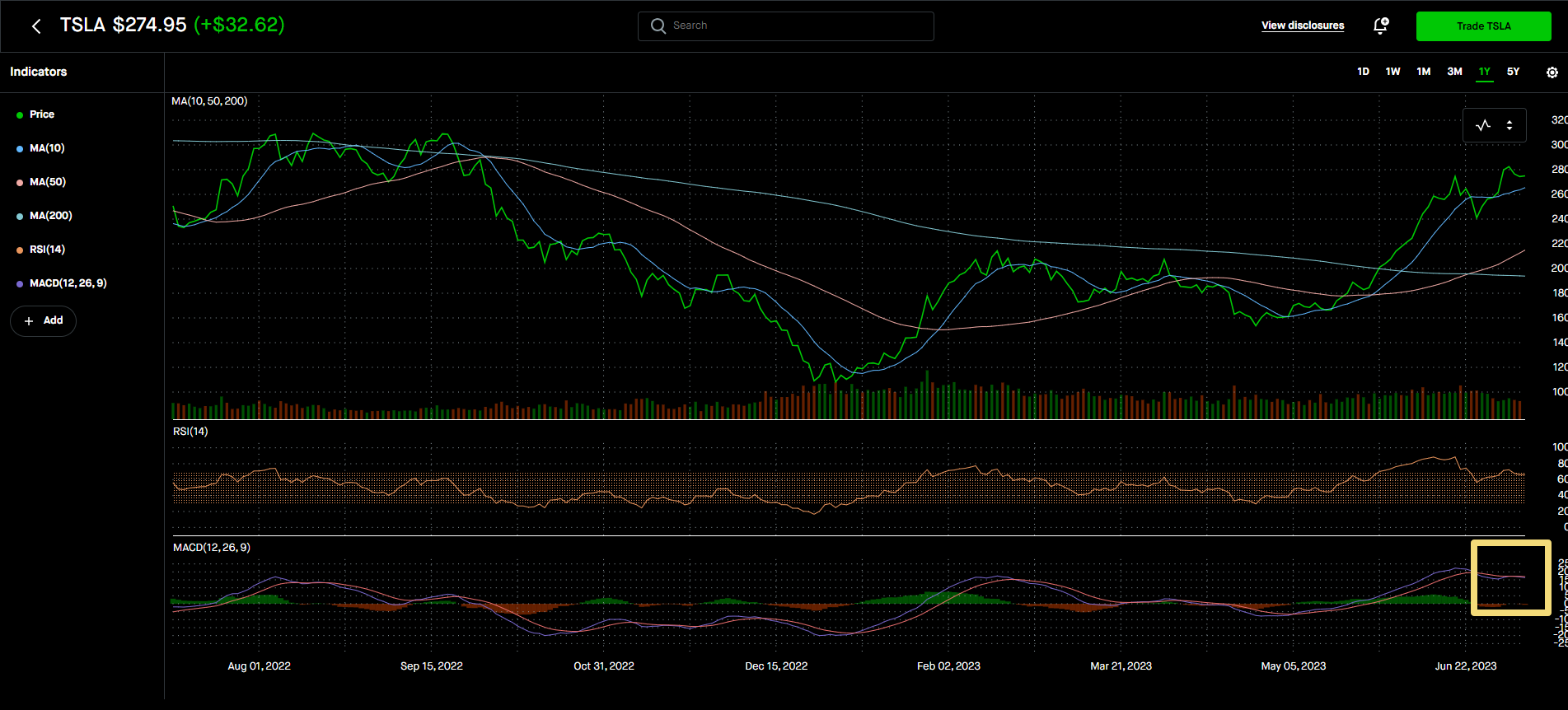Viewport: 1568px width, 710px height.
Task: Click the RSI(14) panel label
Action: [190, 432]
